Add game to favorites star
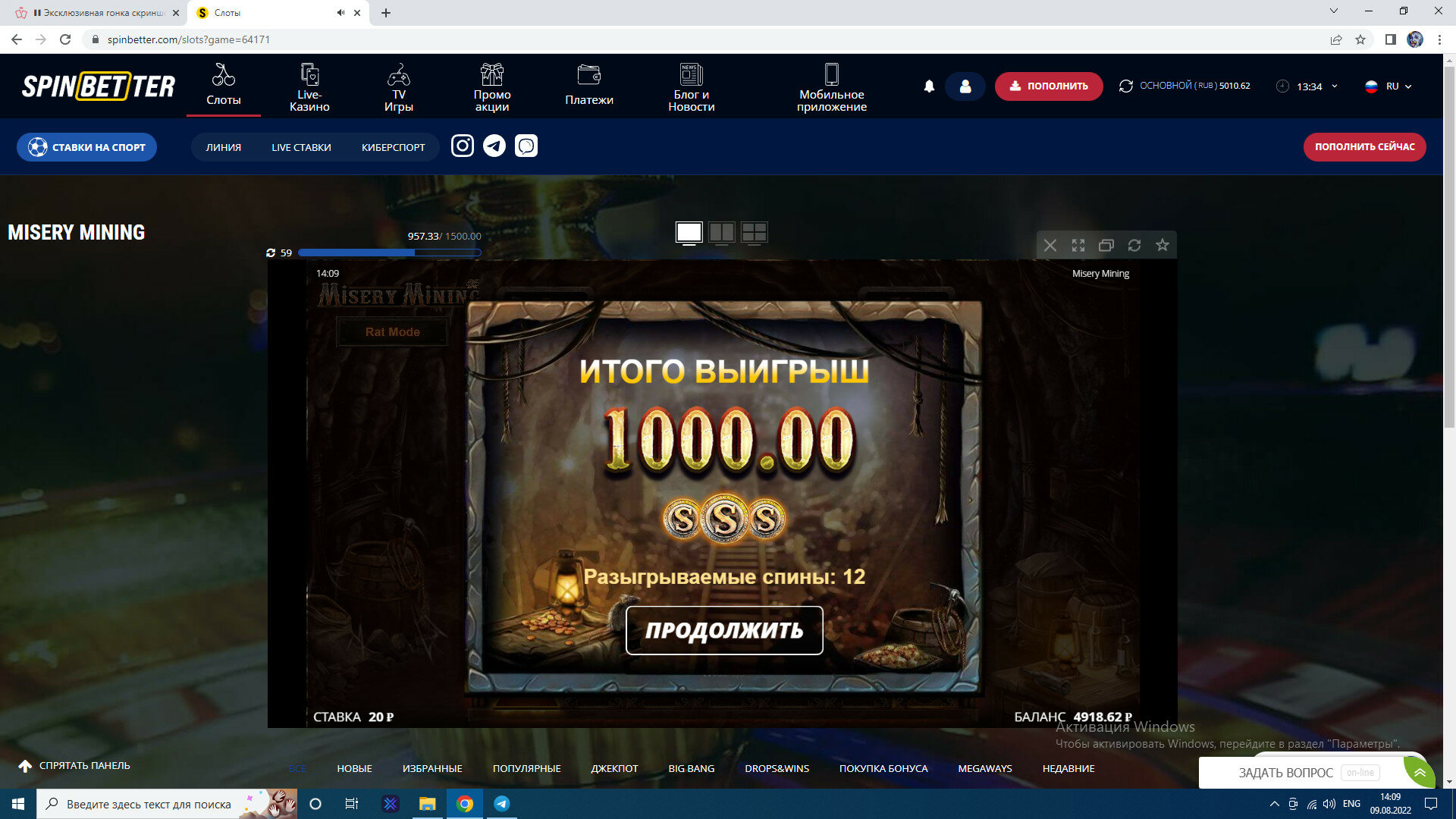 coord(1162,245)
